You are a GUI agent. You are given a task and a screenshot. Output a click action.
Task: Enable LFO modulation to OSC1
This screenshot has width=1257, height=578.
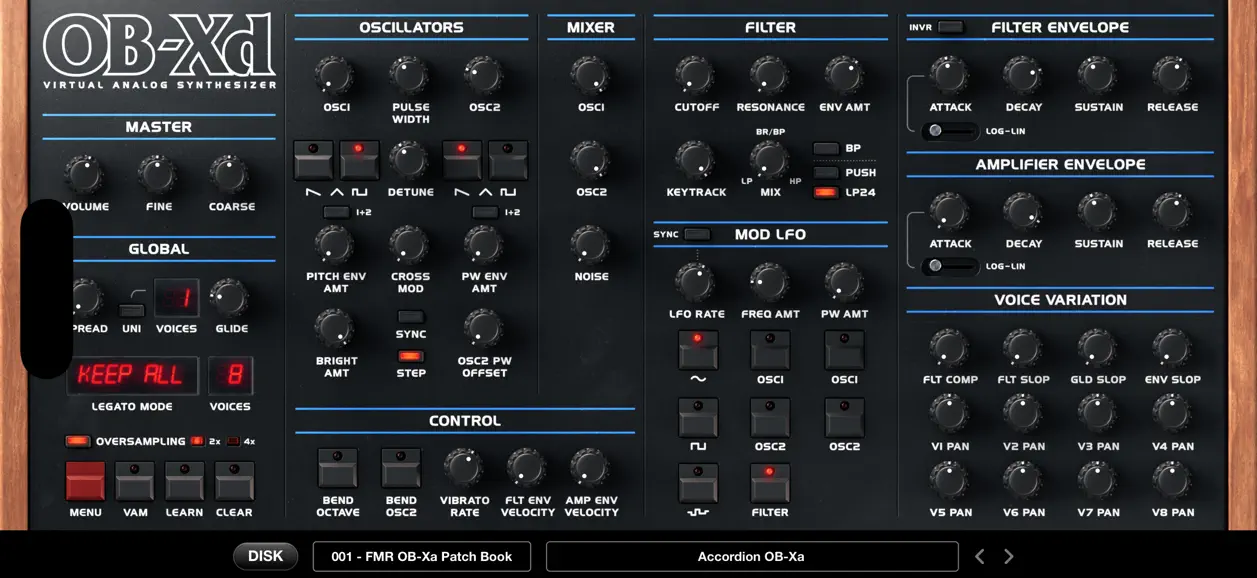[x=770, y=350]
